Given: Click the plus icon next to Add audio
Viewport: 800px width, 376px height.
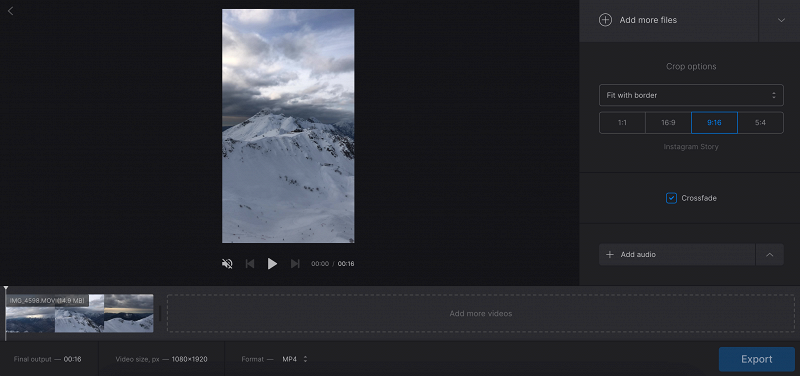Looking at the screenshot, I should pos(609,254).
